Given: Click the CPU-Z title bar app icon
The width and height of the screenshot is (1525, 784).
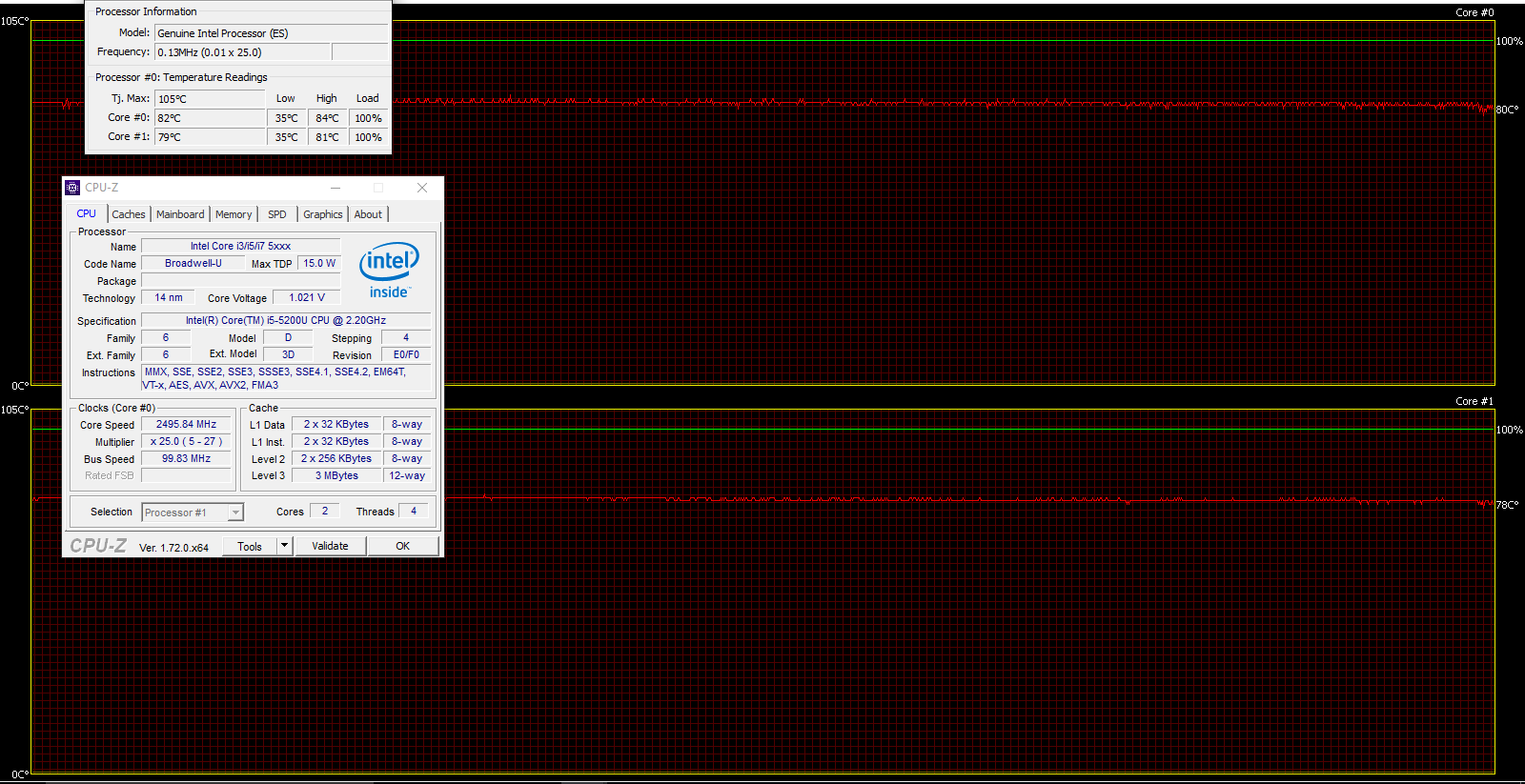Looking at the screenshot, I should click(72, 188).
